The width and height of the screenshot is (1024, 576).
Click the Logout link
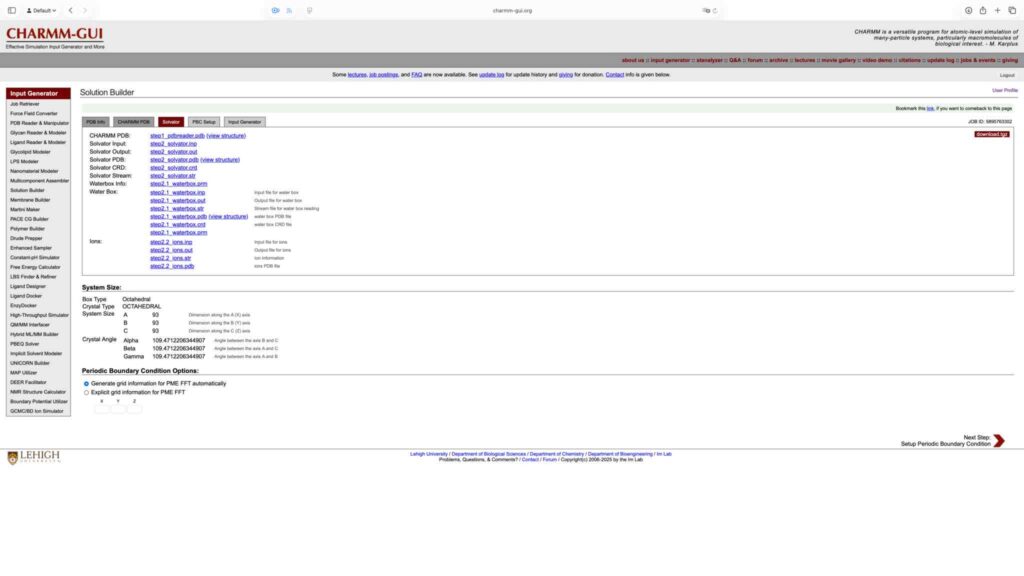coord(1006,75)
